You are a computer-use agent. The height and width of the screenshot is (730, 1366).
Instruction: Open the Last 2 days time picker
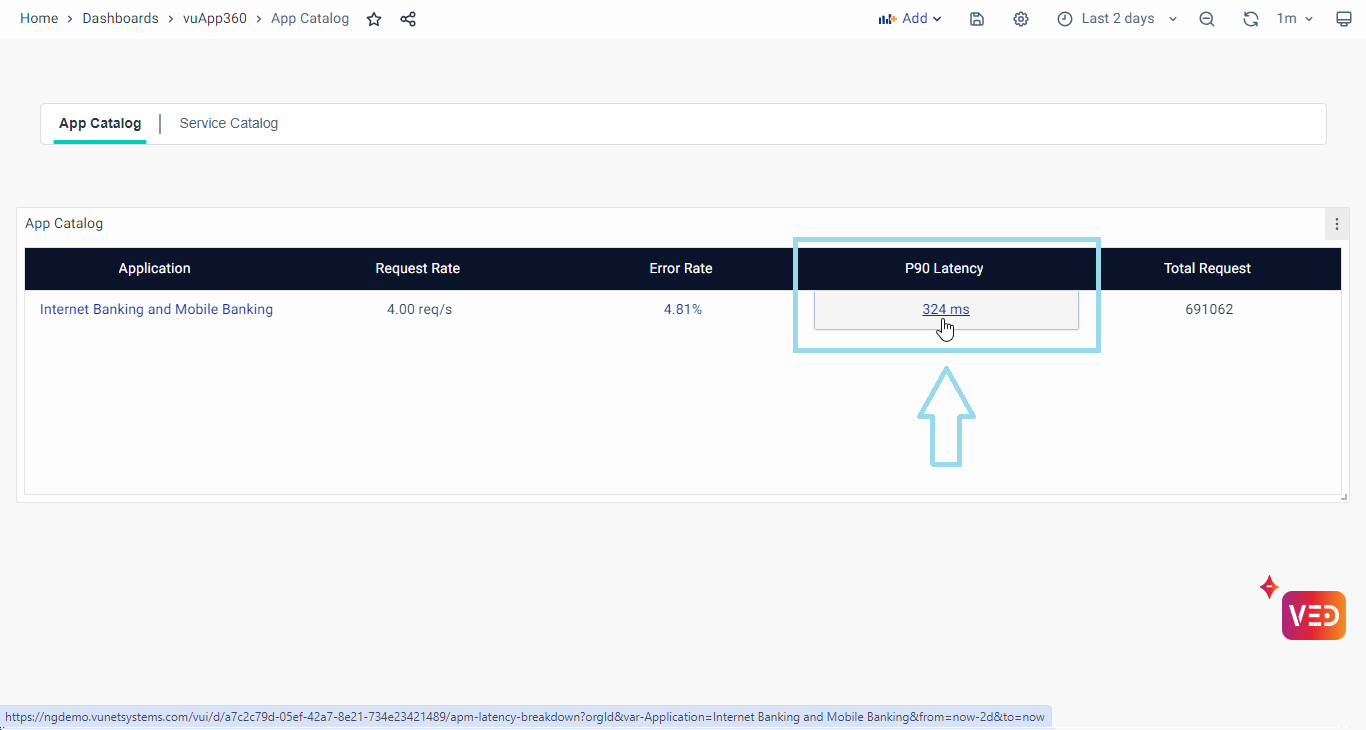1117,19
